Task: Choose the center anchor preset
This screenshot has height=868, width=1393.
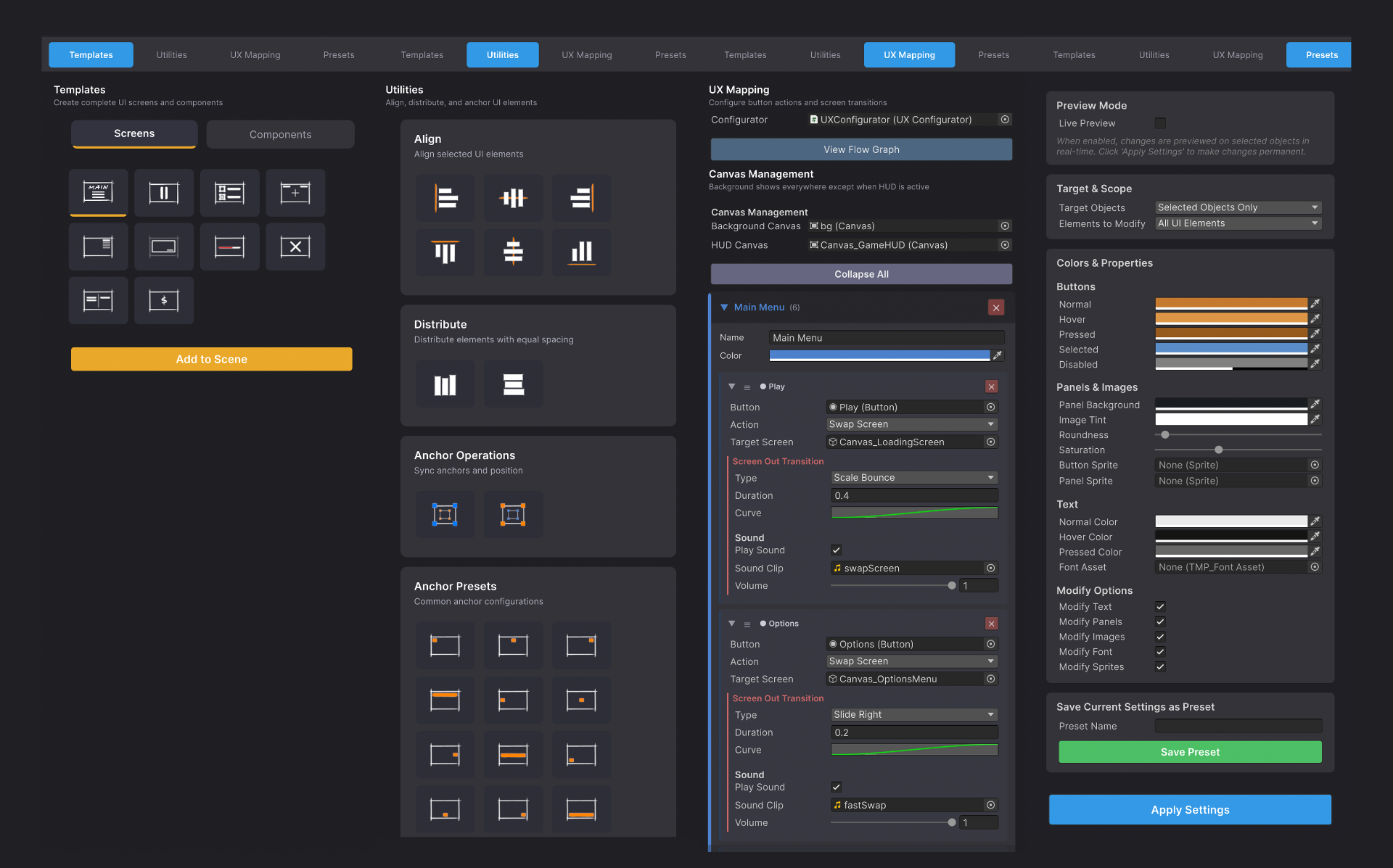Action: [581, 700]
